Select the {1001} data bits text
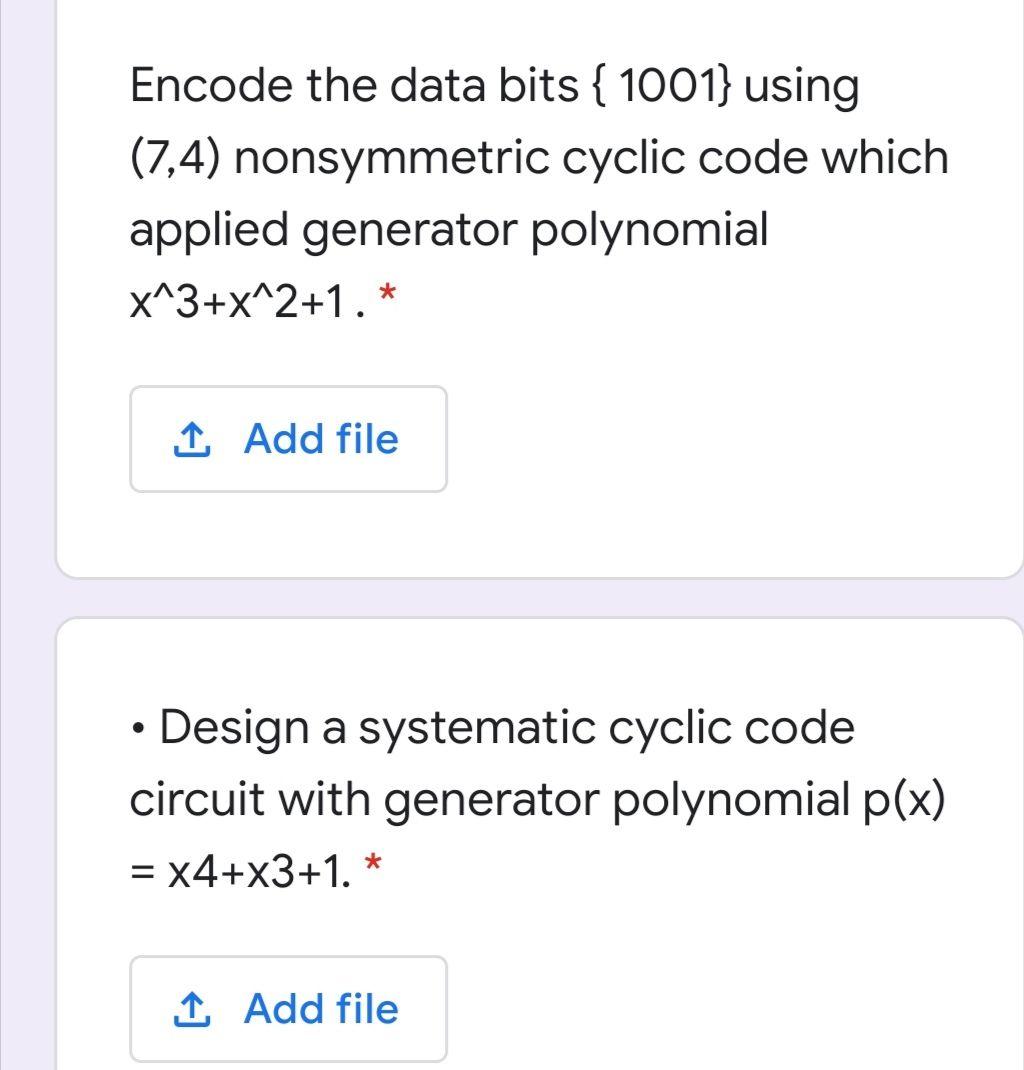This screenshot has height=1070, width=1024. [x=662, y=87]
